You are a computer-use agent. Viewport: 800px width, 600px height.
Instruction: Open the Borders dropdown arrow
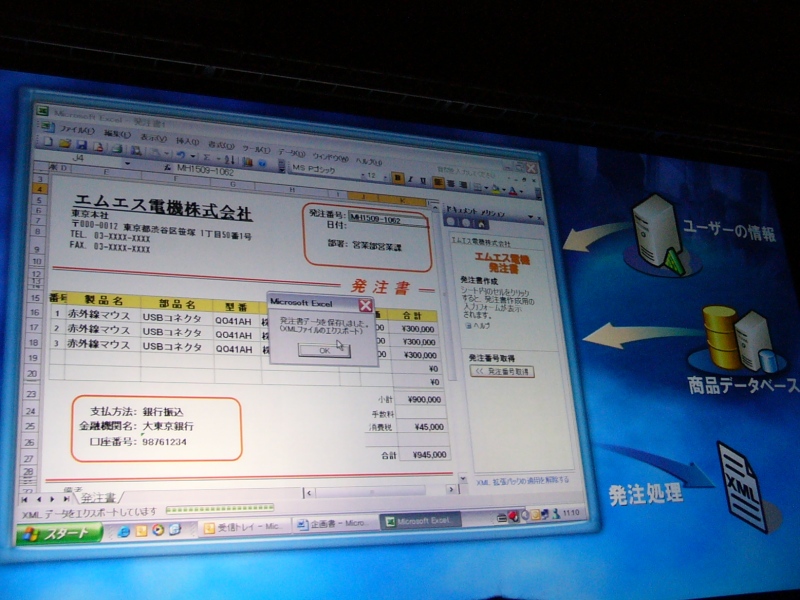(486, 188)
